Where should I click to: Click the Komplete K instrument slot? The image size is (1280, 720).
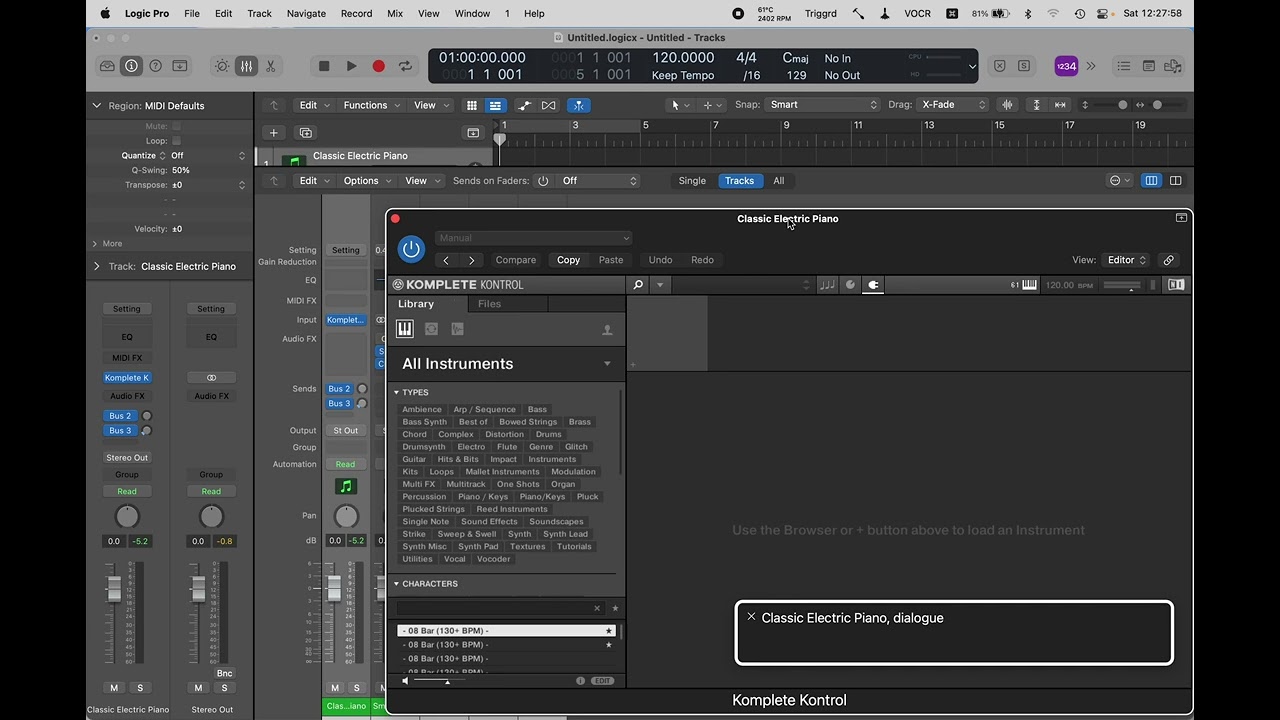(x=127, y=378)
